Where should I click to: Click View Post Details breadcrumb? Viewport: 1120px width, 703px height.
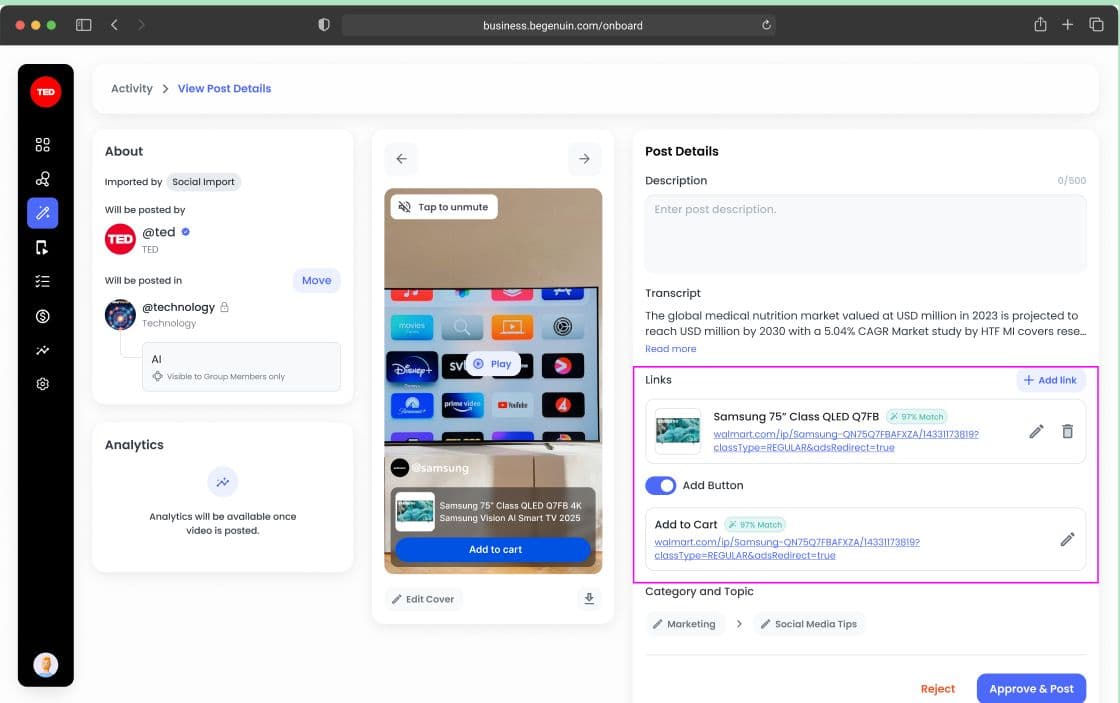click(224, 89)
